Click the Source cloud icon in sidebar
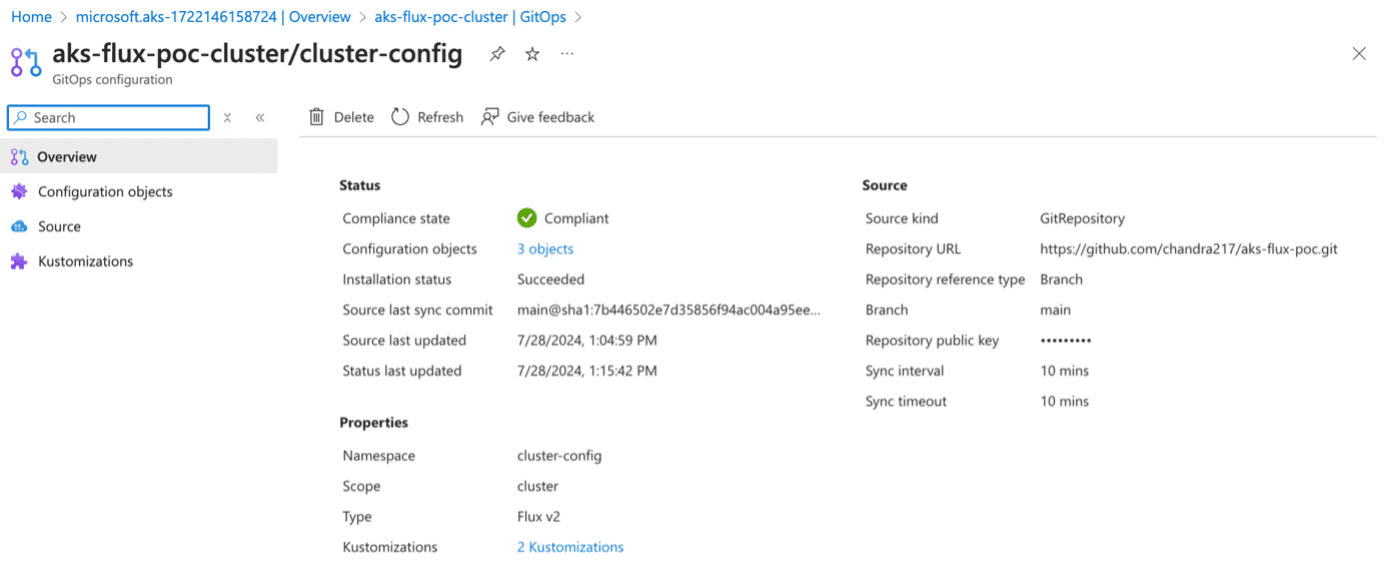 coord(19,227)
